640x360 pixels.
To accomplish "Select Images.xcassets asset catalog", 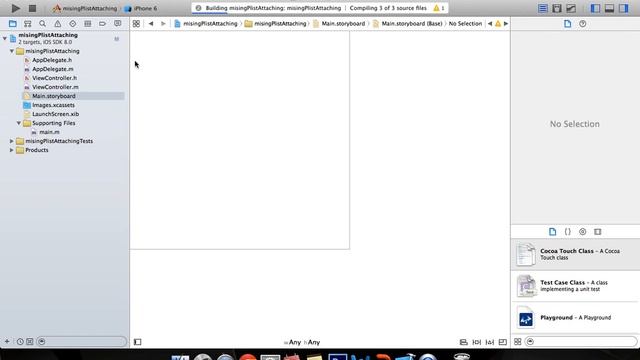I will pyautogui.click(x=53, y=105).
